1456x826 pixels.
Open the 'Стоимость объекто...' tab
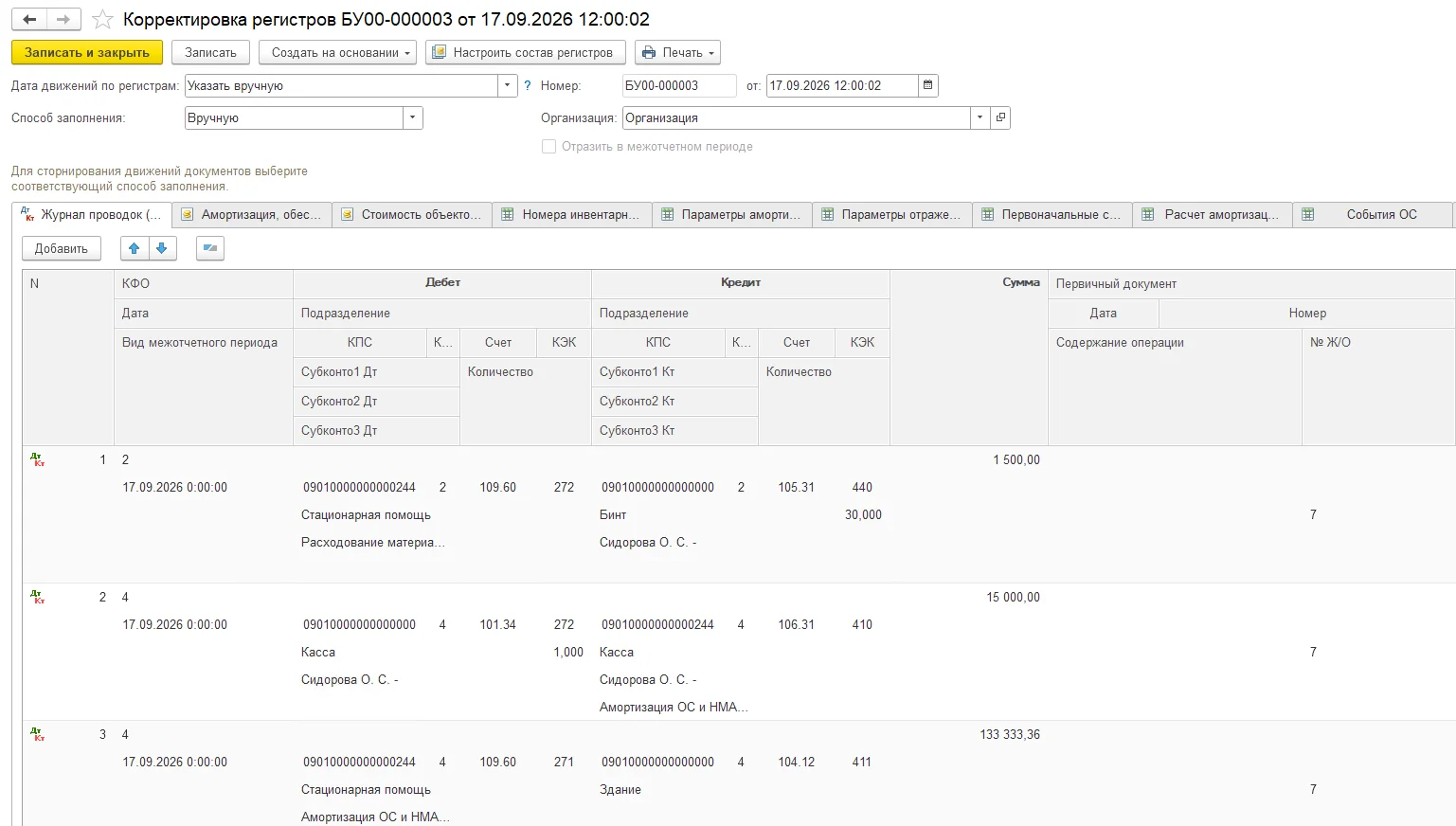[x=412, y=215]
